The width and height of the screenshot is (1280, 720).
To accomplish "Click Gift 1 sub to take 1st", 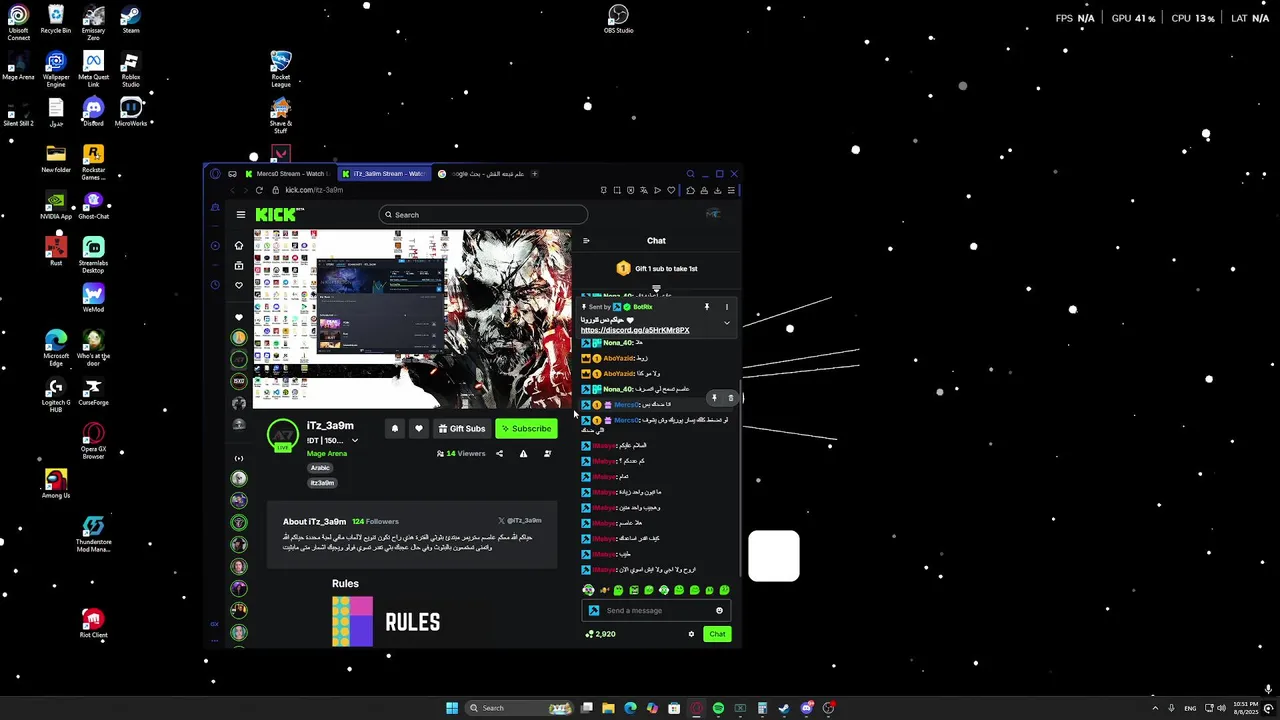I will pyautogui.click(x=657, y=268).
